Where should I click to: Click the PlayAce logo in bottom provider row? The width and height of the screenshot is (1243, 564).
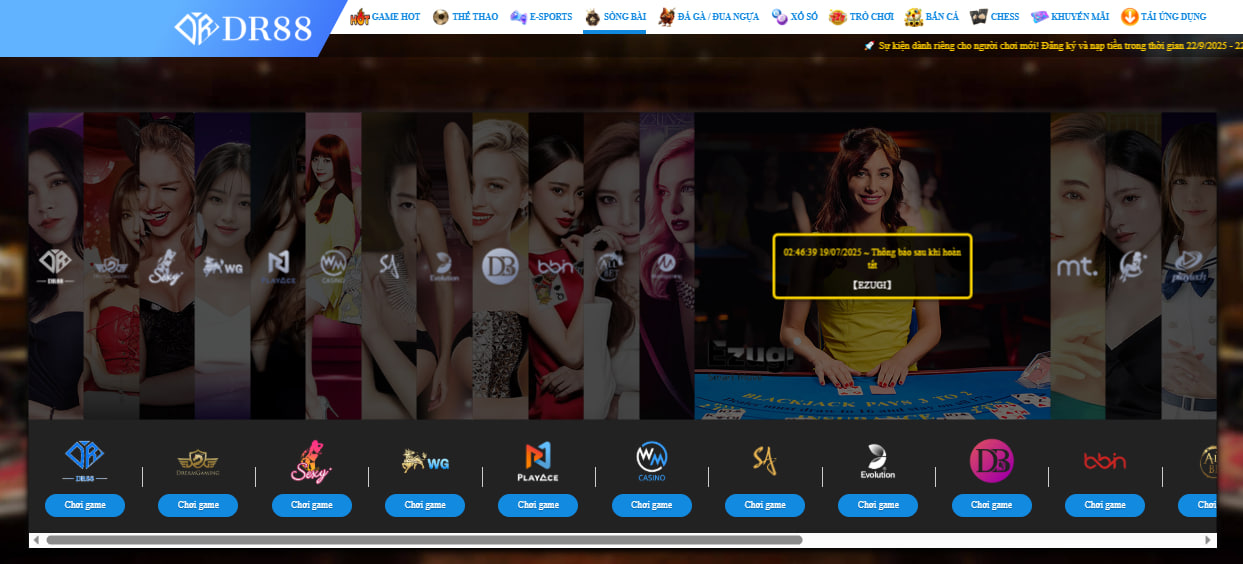pos(538,462)
